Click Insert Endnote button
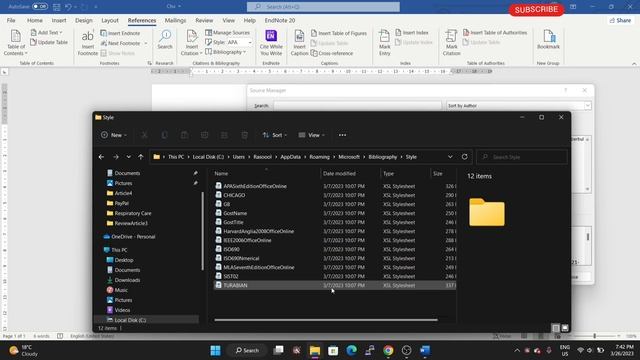Image resolution: width=640 pixels, height=360 pixels. (x=120, y=33)
